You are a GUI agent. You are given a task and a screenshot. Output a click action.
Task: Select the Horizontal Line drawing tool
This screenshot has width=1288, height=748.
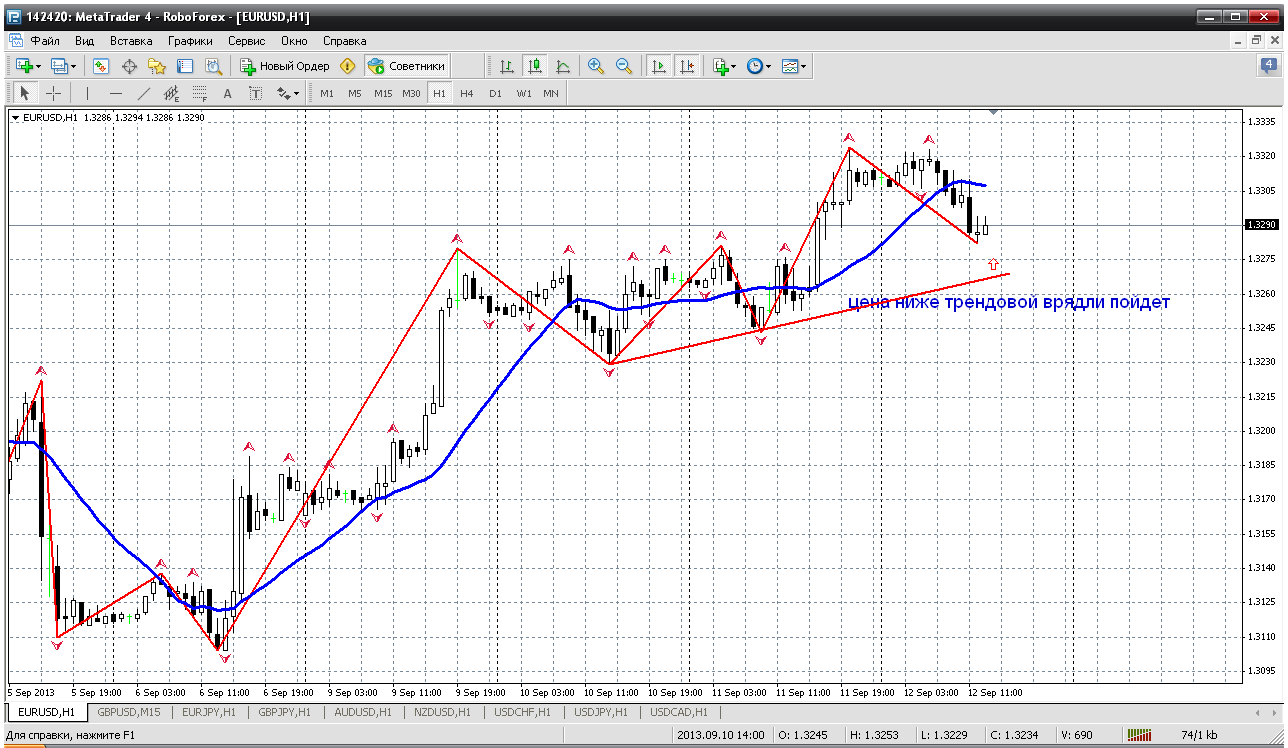point(116,93)
